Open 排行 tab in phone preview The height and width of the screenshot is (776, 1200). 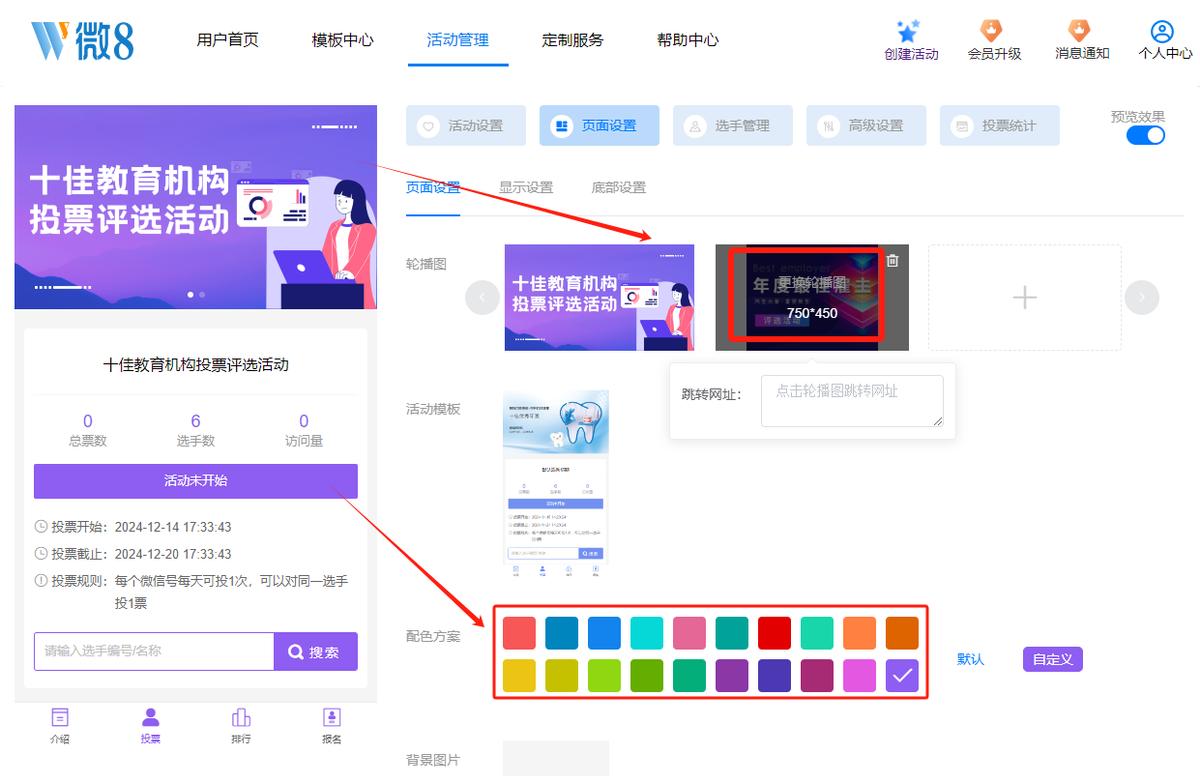(241, 726)
